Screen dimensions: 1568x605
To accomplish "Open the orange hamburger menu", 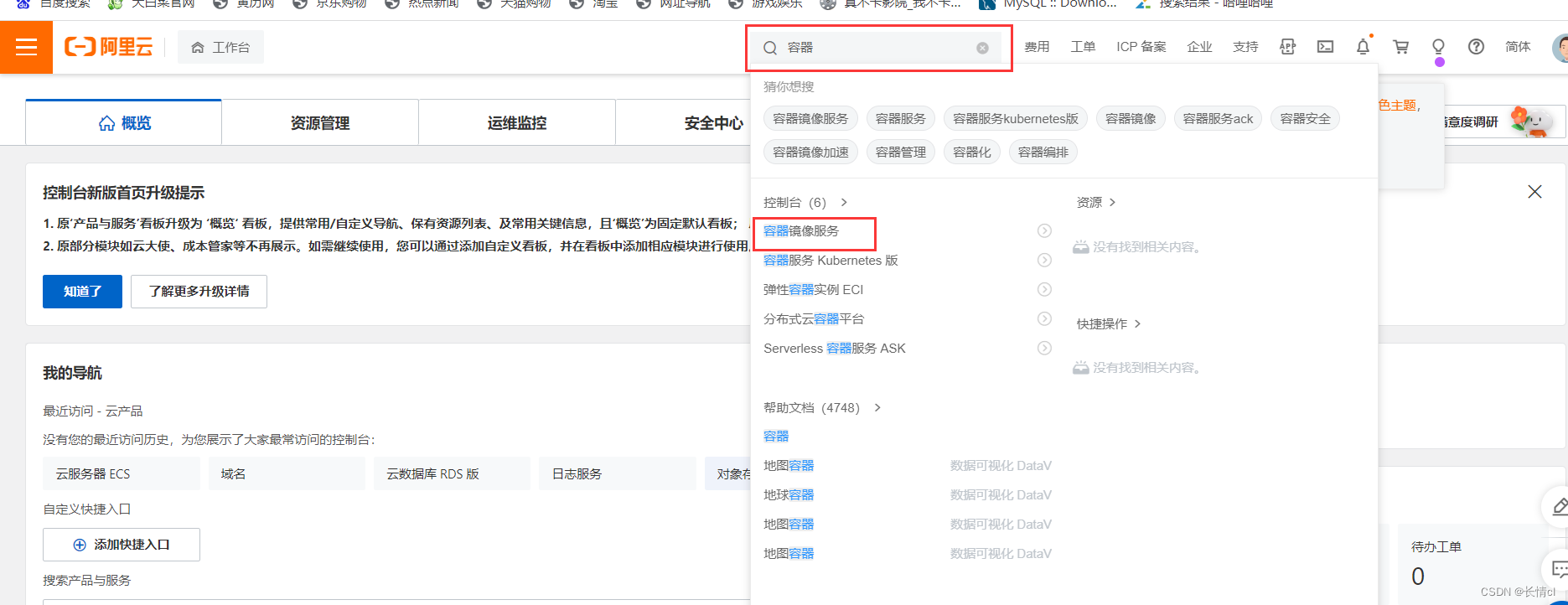I will tap(26, 47).
